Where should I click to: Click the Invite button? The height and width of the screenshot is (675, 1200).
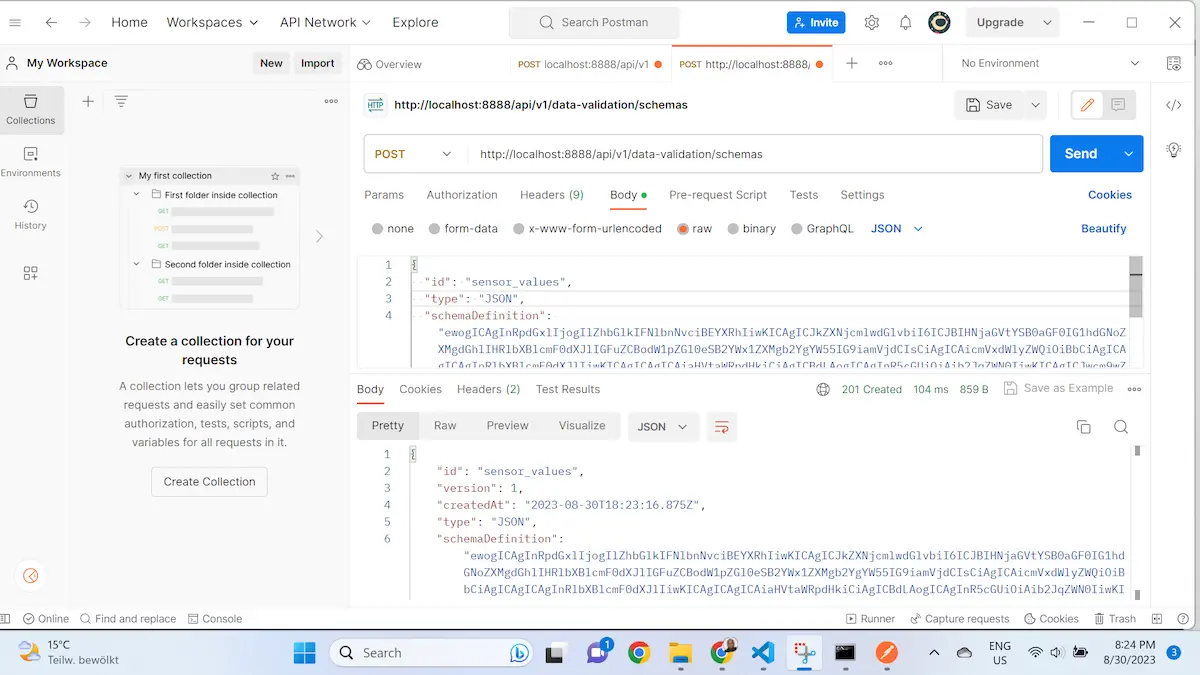[816, 22]
